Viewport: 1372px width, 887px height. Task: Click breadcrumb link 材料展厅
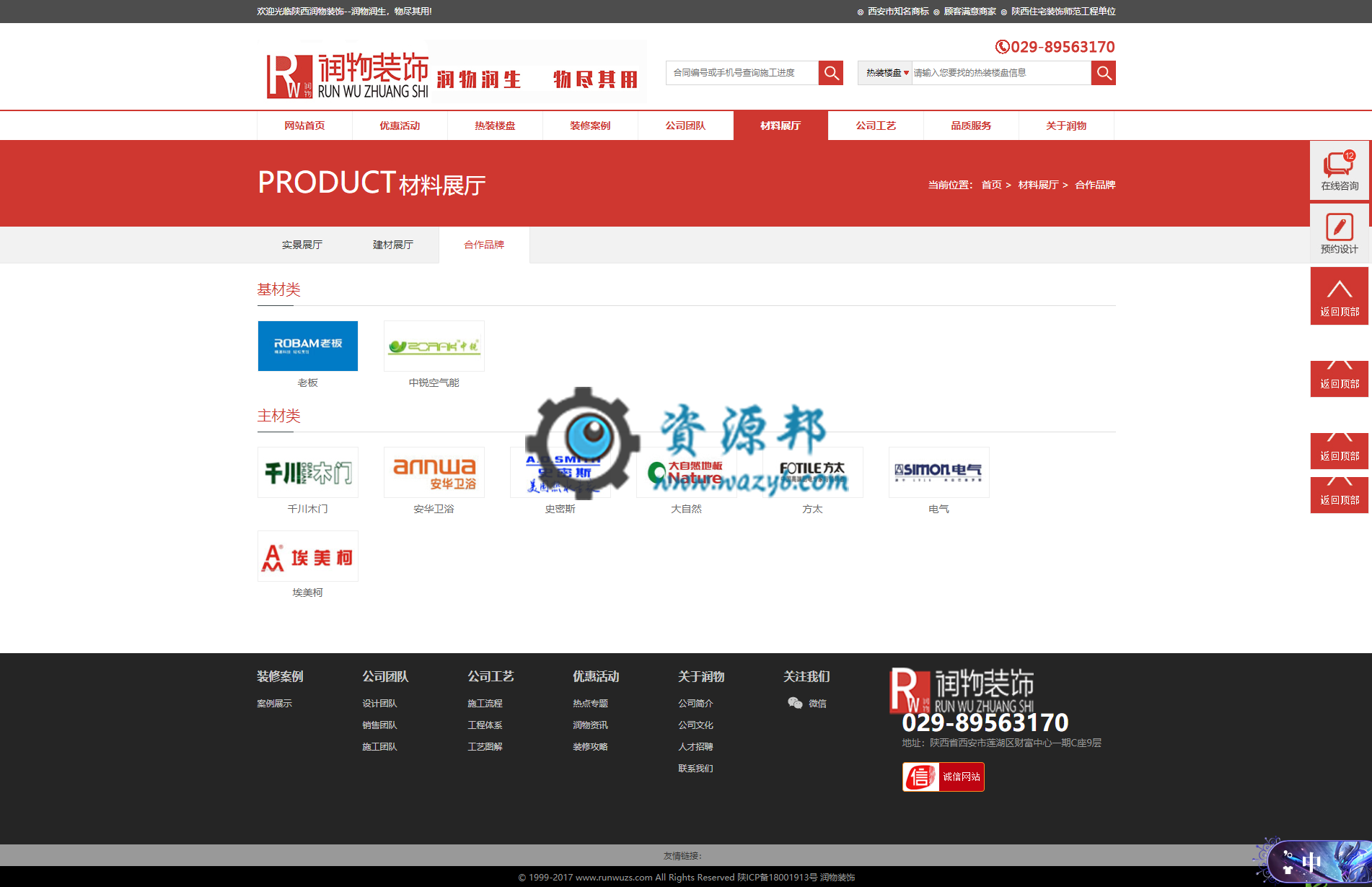[x=1038, y=185]
